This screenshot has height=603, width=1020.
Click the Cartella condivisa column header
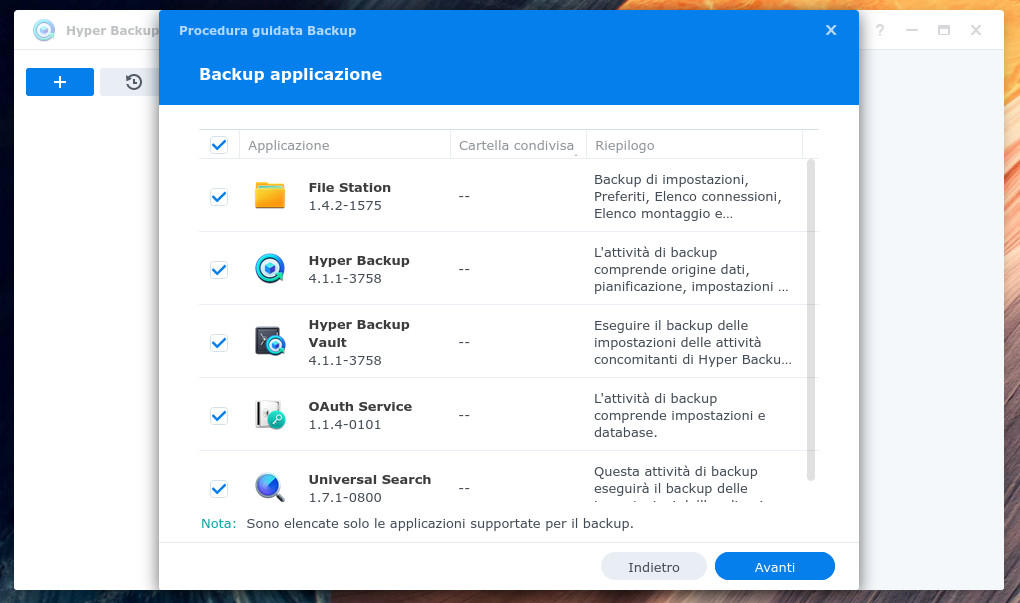click(518, 145)
